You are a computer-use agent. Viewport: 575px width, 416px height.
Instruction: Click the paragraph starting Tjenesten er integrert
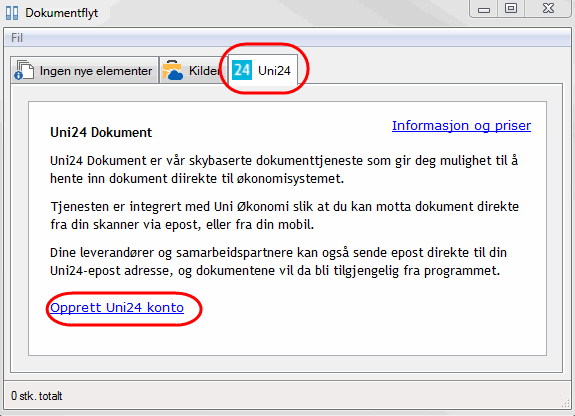285,215
